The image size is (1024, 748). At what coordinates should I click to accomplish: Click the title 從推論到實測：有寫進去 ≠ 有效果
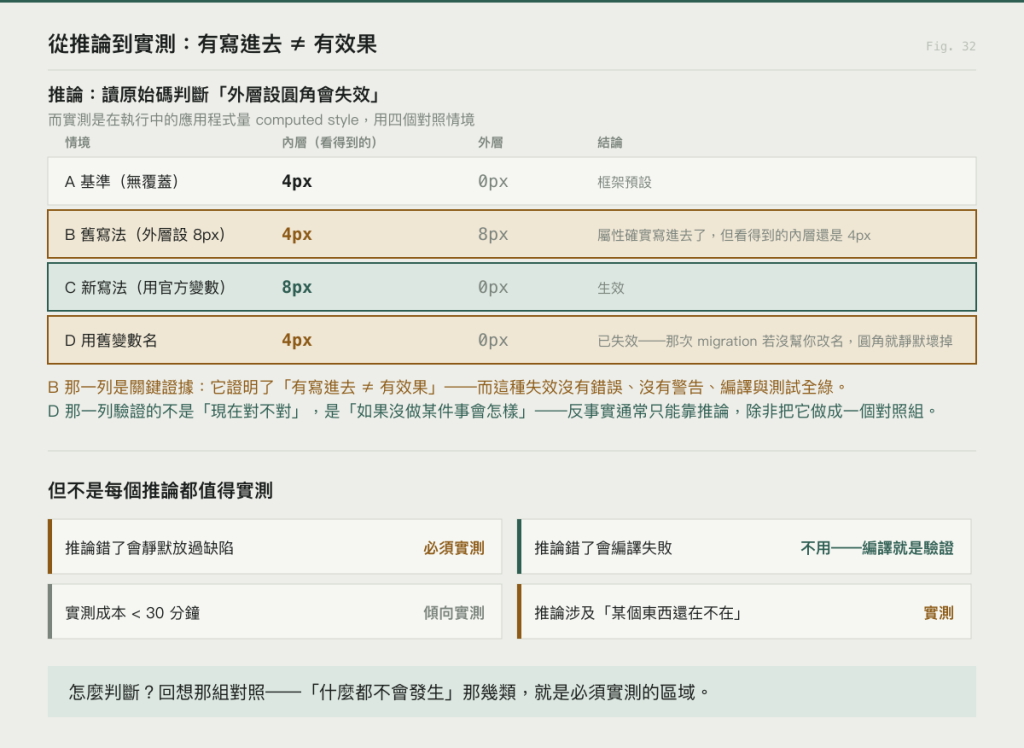[x=212, y=44]
